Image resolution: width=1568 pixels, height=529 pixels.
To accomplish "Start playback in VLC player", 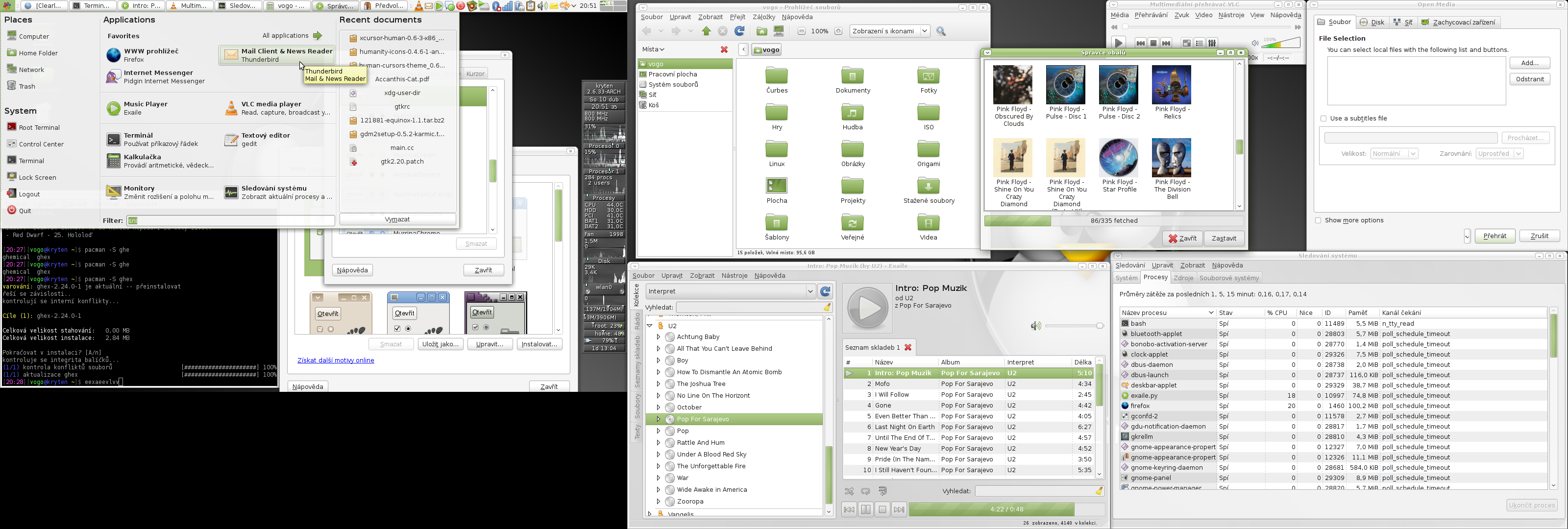I will click(1118, 43).
